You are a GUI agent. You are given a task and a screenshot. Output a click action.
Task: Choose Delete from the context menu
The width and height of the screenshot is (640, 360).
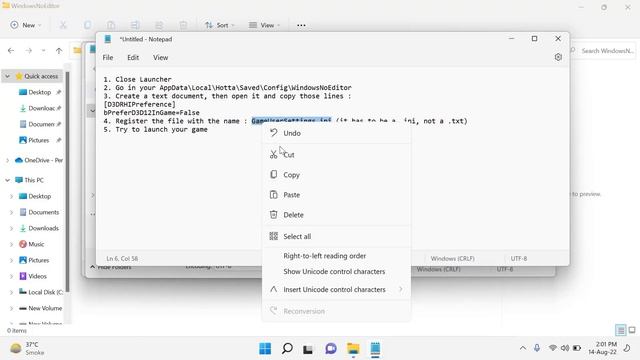336,215
